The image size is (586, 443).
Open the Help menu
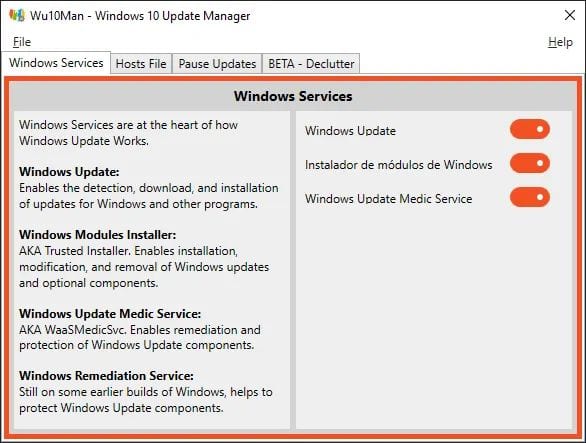560,42
